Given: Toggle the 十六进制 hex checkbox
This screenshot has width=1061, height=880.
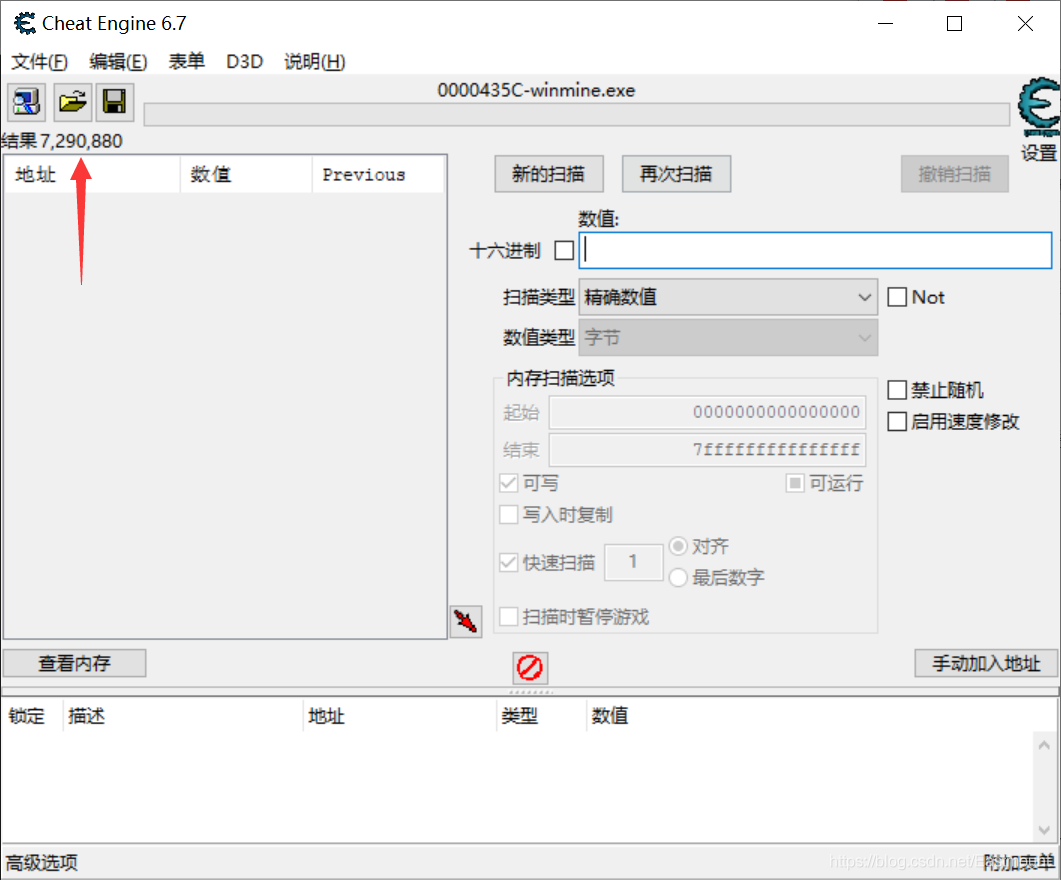Looking at the screenshot, I should click(564, 250).
